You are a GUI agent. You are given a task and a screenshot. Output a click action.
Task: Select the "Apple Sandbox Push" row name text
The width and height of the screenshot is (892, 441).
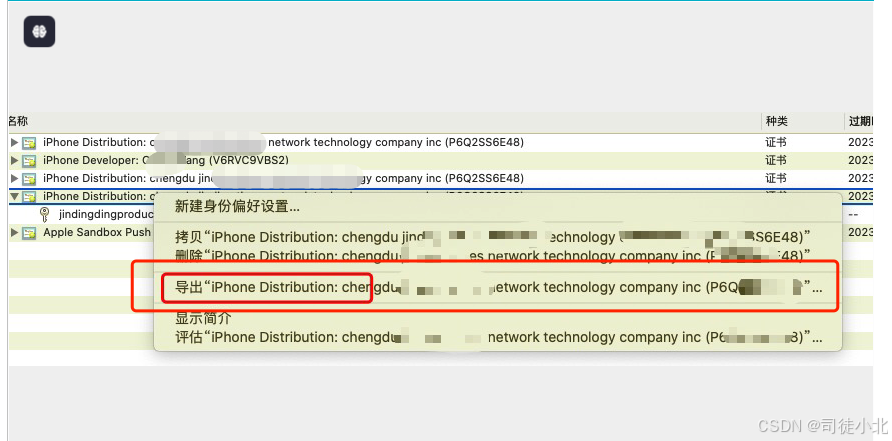click(x=97, y=232)
